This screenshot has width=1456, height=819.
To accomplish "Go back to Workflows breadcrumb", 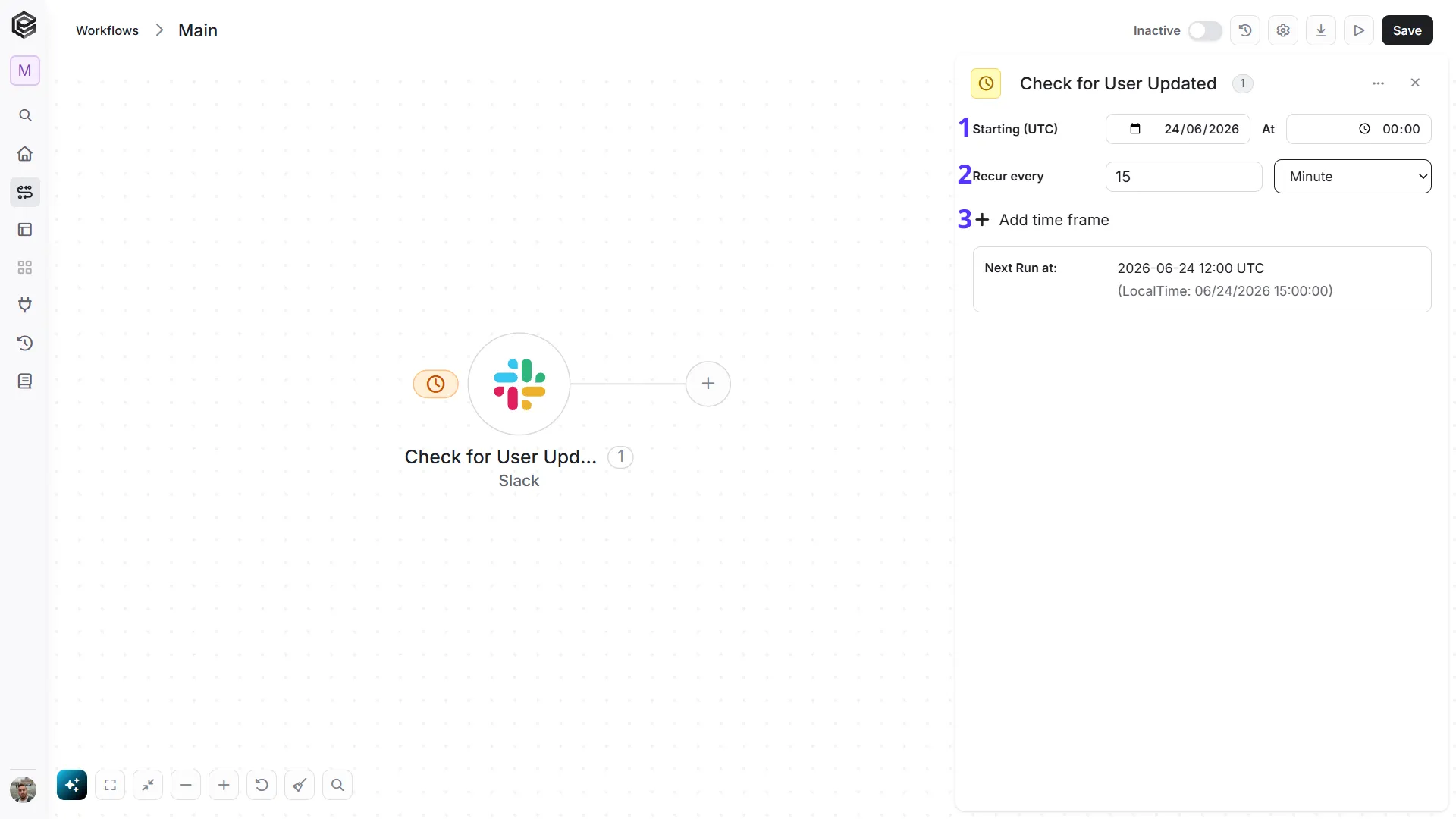I will coord(107,30).
